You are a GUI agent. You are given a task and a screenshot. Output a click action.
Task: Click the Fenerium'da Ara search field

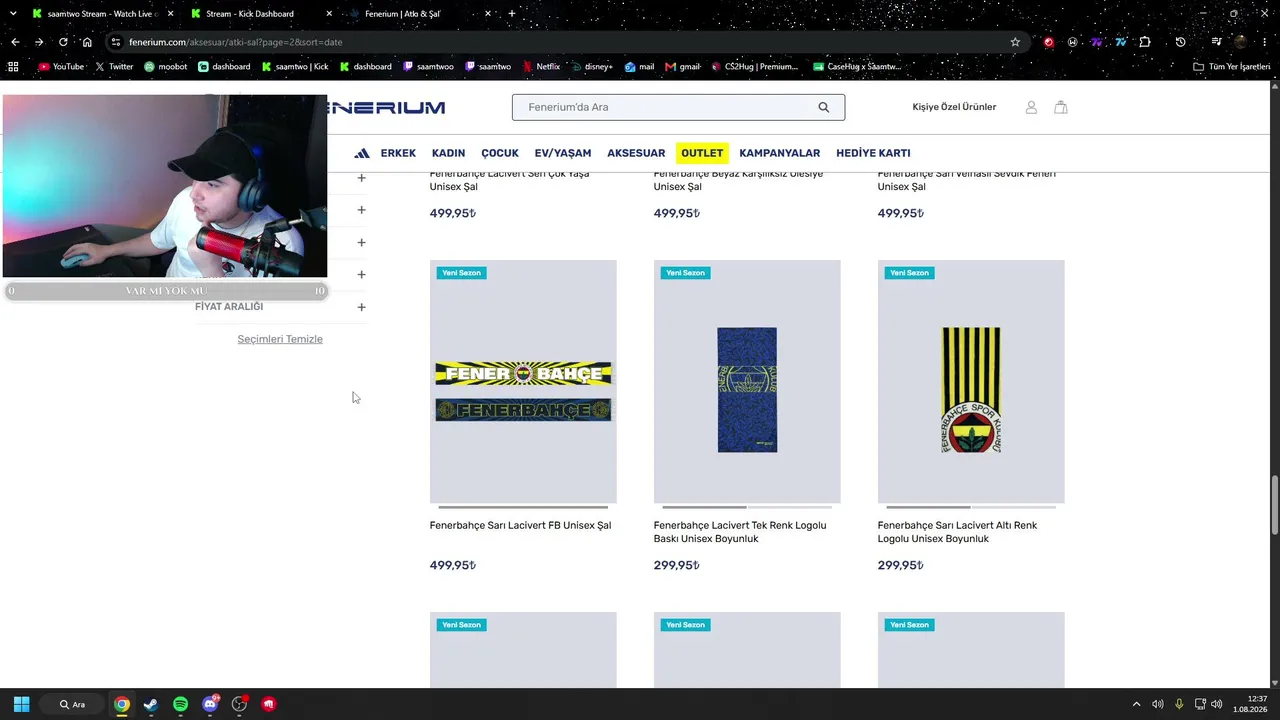pos(678,107)
